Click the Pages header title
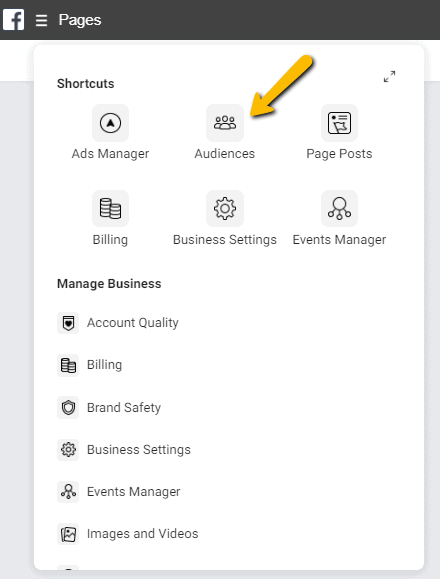Screen dimensions: 440x579 tap(80, 20)
